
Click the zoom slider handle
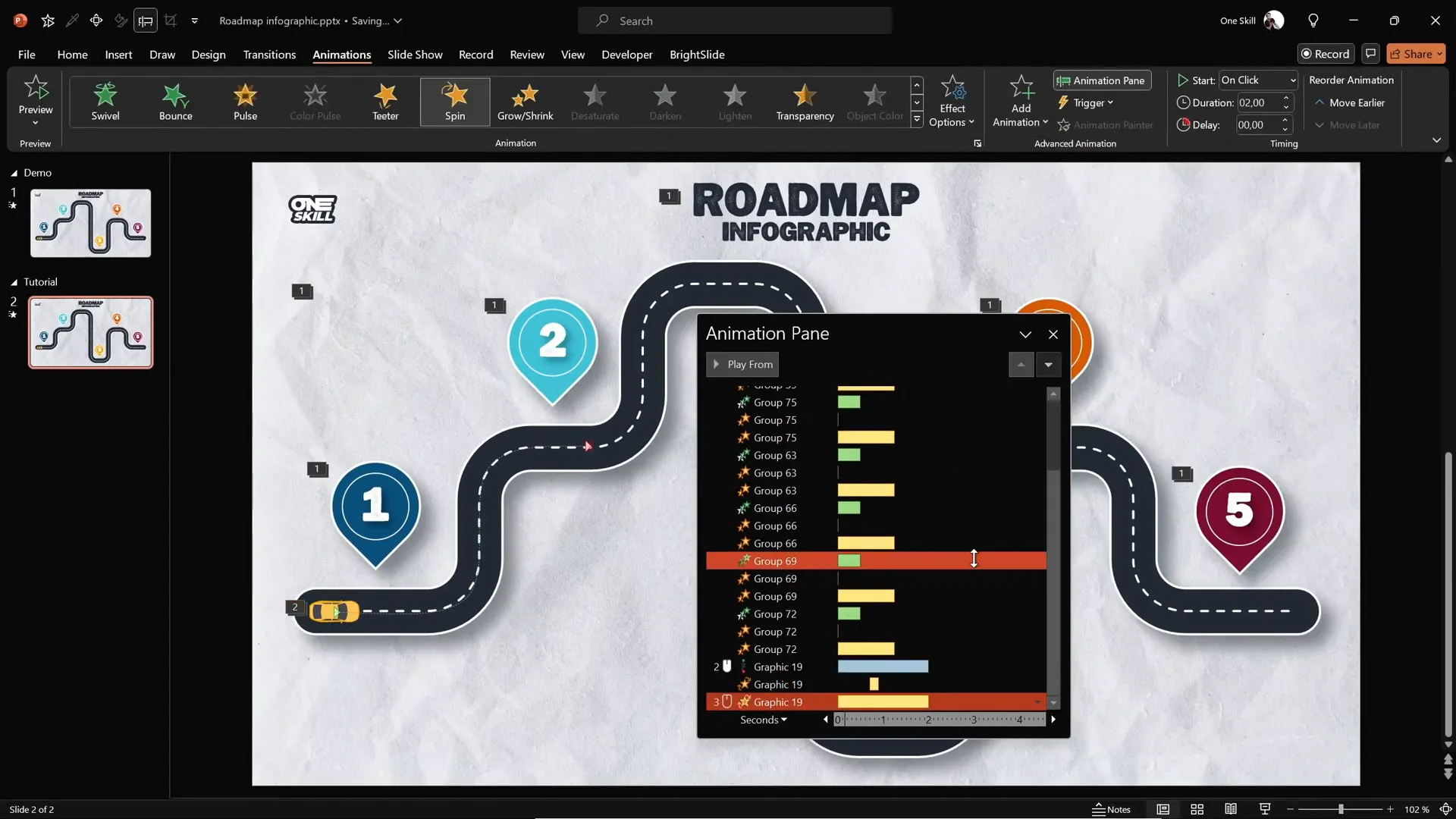1341,809
